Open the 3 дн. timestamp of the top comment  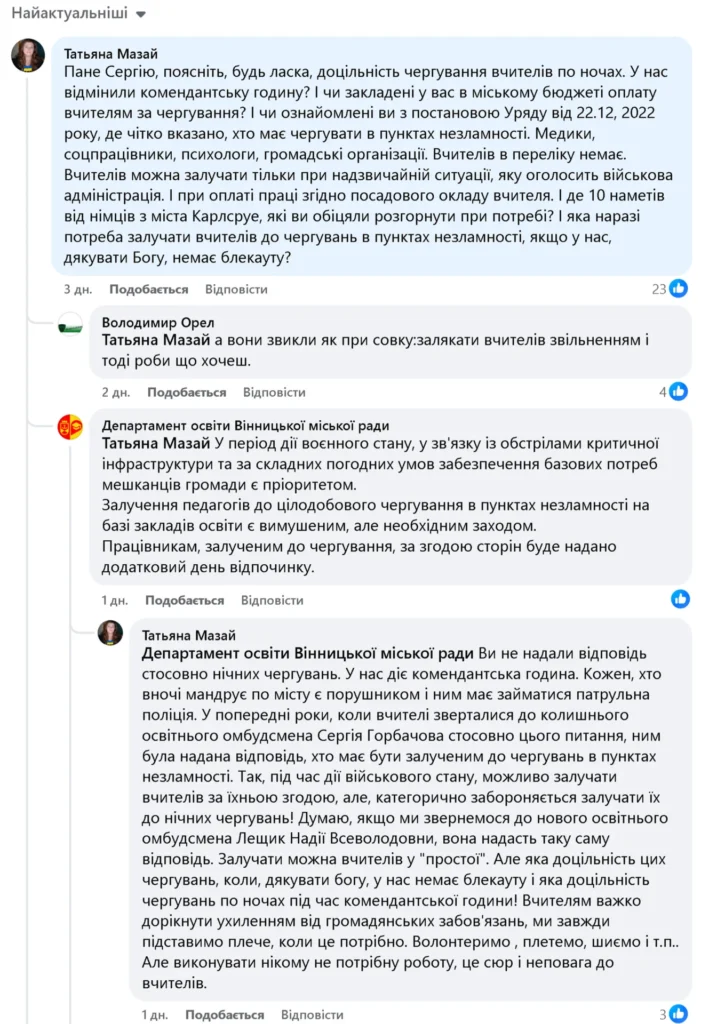tap(77, 289)
